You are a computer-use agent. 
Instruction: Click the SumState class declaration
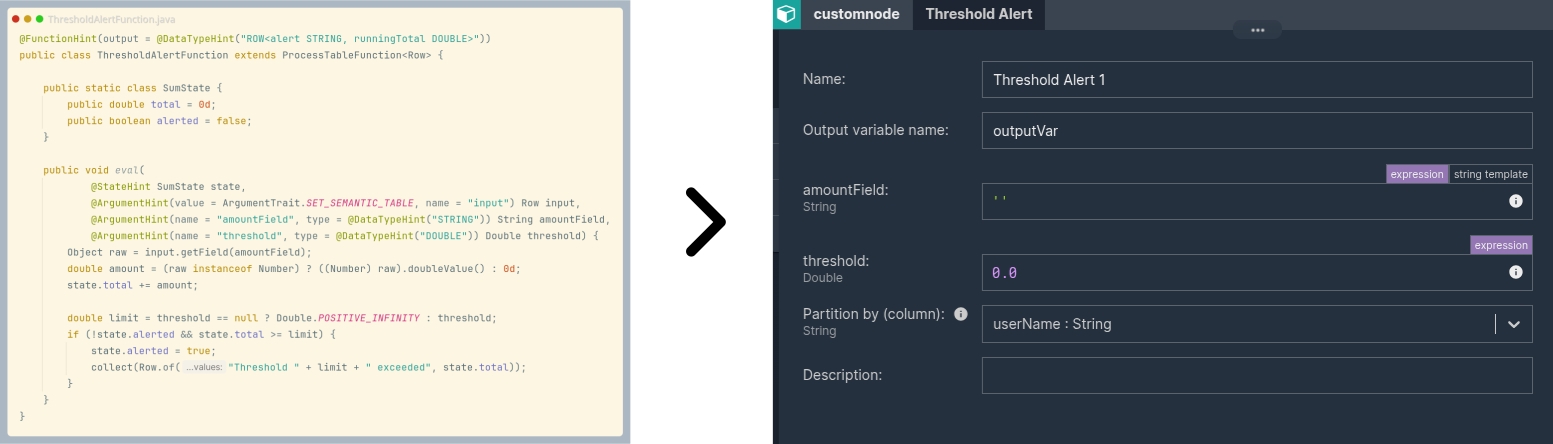(x=132, y=88)
